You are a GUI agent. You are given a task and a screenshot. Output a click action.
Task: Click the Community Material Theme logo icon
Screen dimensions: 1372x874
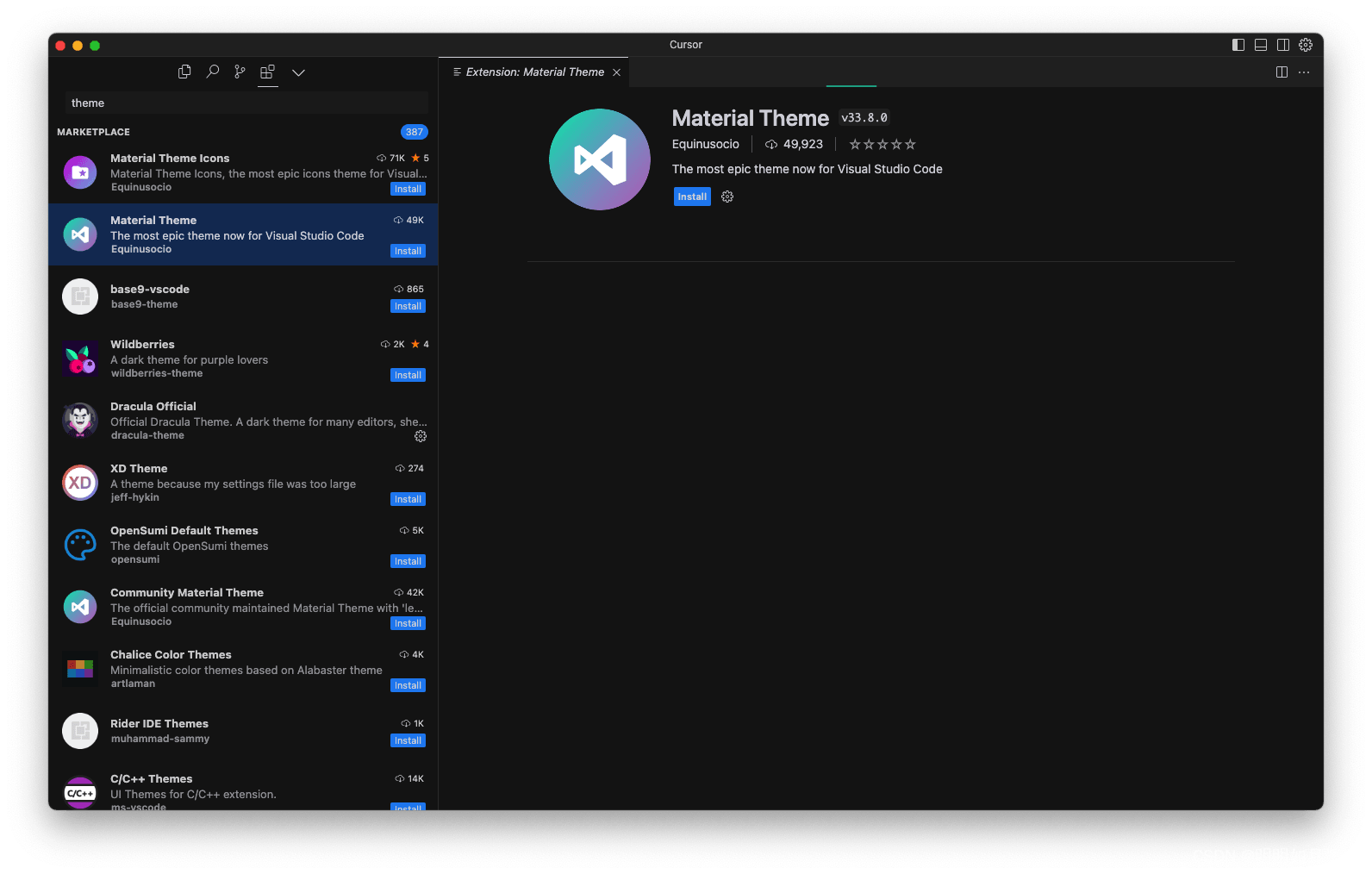80,607
